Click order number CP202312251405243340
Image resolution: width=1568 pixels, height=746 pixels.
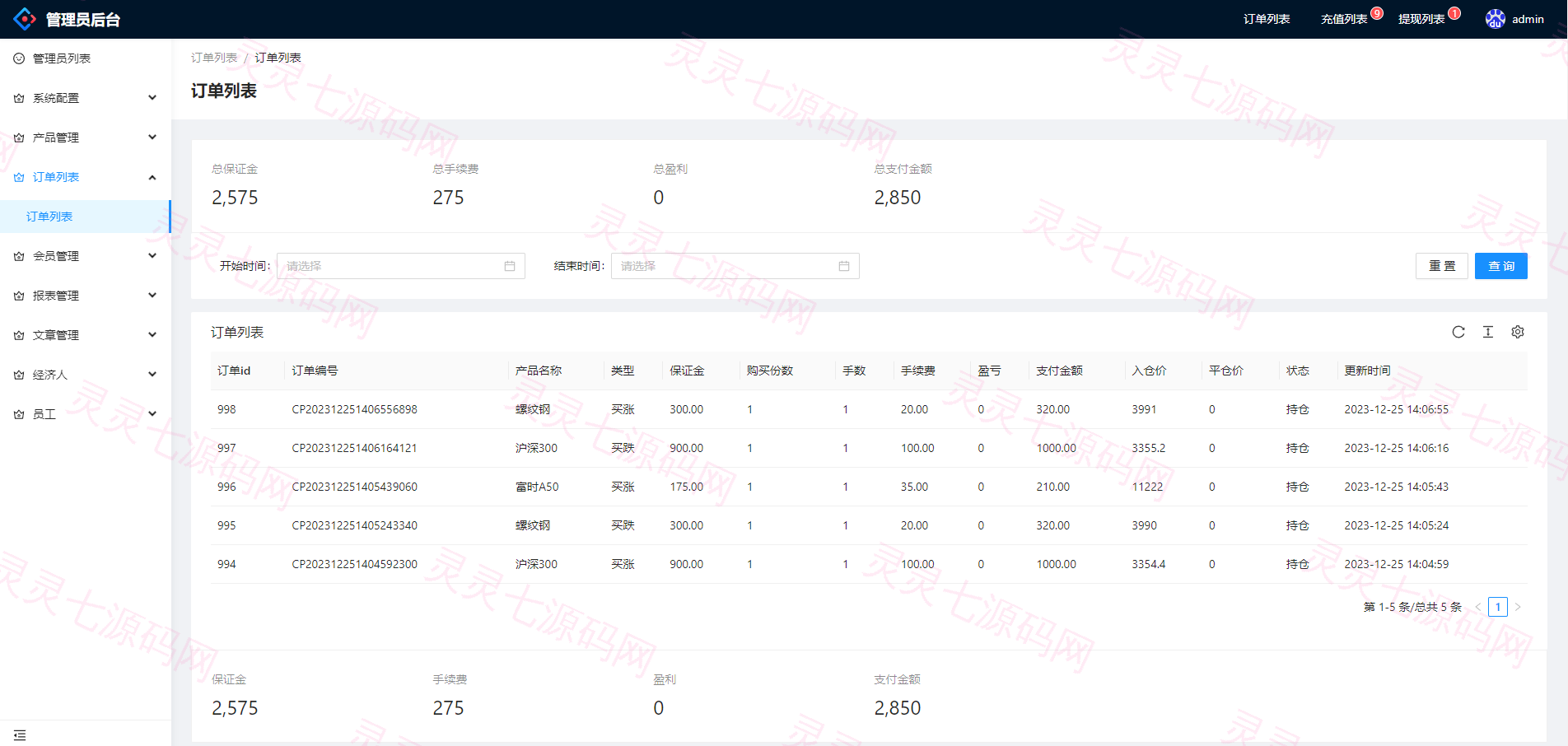355,525
